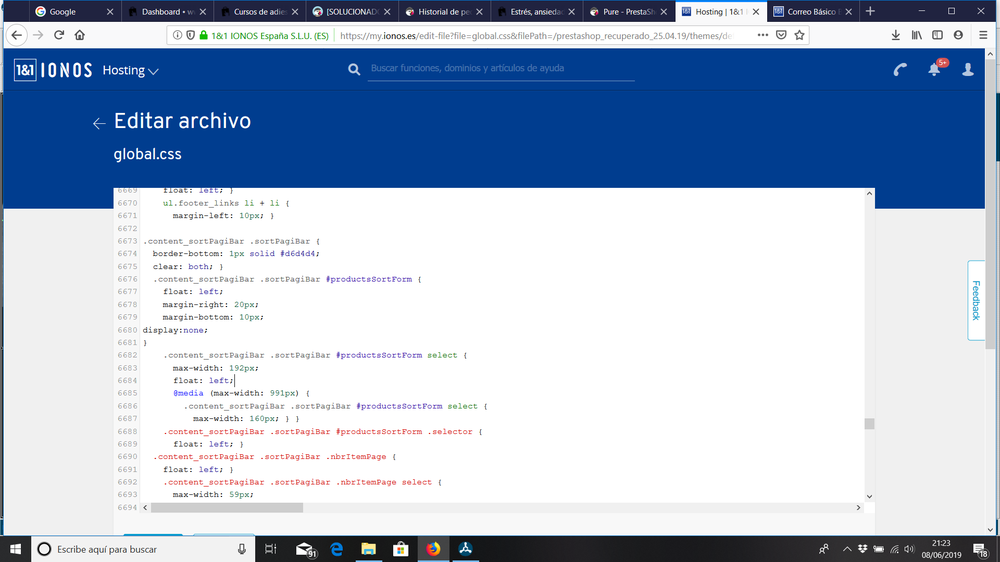Bookmark this page with star icon

tap(799, 35)
